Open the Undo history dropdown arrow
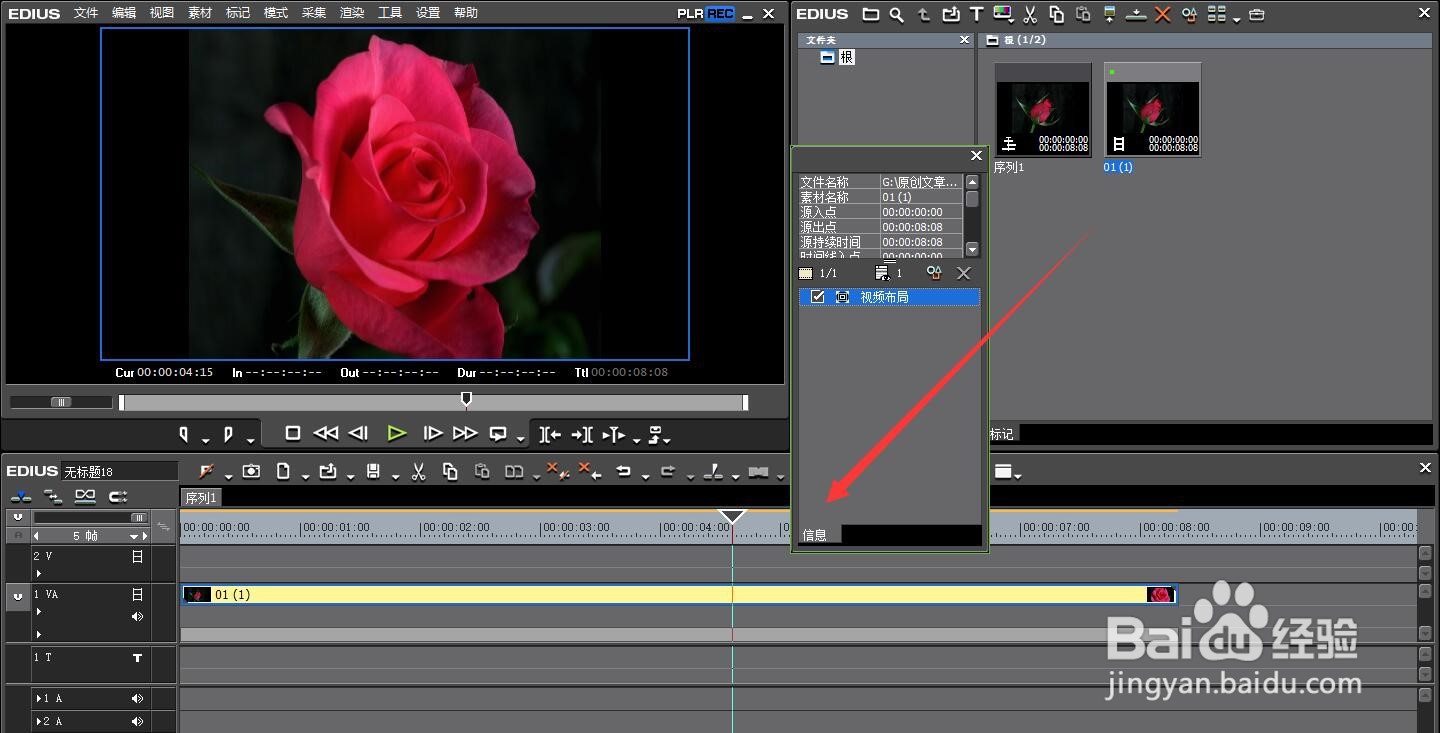The height and width of the screenshot is (733, 1440). point(645,477)
